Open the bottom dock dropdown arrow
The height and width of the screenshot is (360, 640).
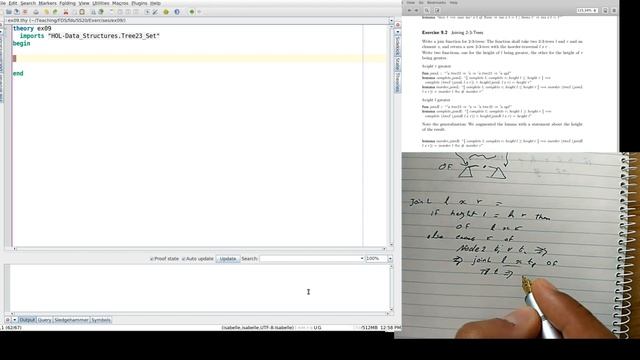(x=15, y=320)
